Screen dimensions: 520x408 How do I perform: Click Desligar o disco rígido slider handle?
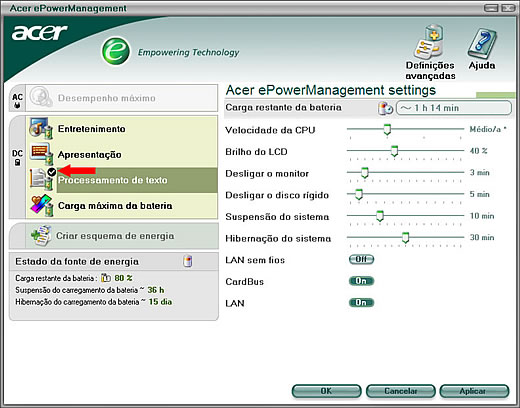359,194
